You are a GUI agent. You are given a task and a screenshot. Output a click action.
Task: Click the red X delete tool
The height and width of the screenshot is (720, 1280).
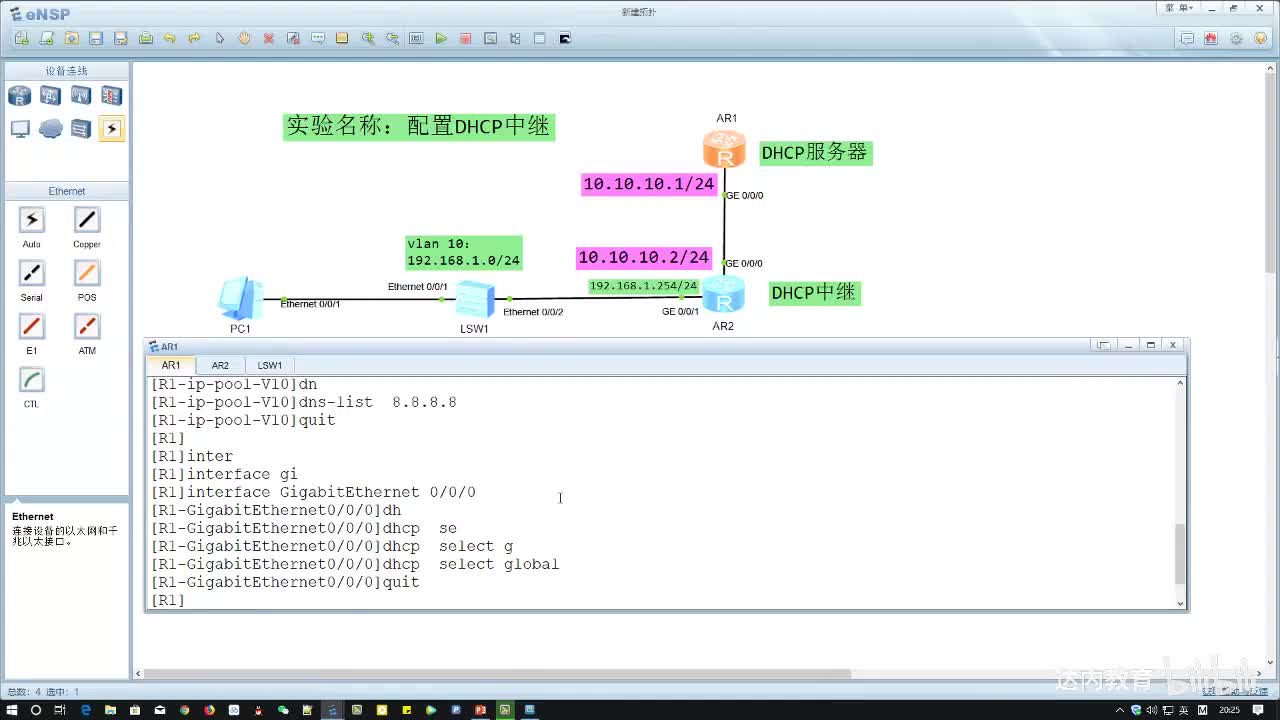point(269,38)
